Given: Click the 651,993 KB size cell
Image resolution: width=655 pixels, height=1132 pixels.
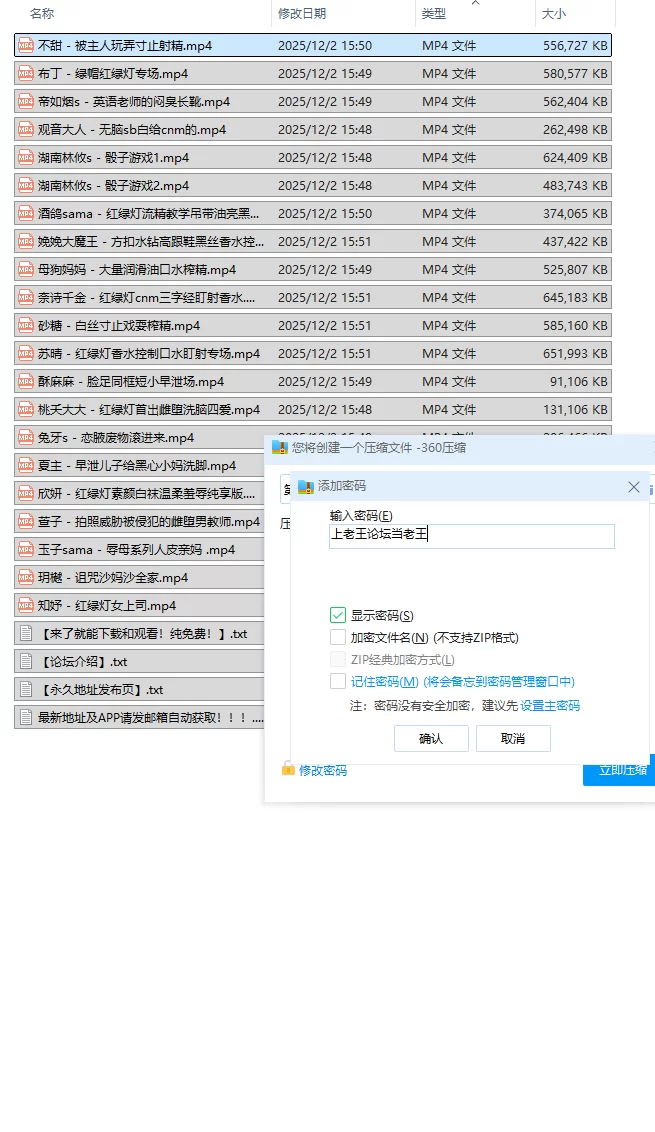Looking at the screenshot, I should pos(576,354).
